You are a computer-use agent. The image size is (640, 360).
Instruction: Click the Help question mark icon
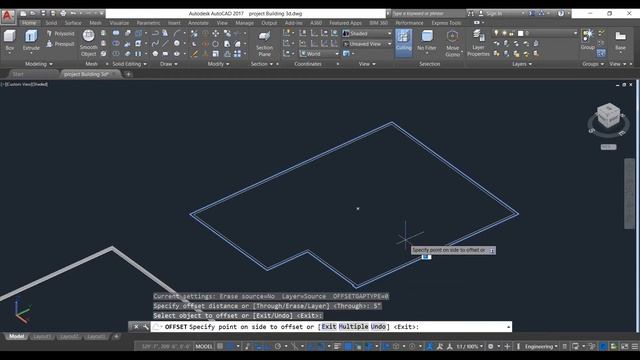[x=561, y=13]
